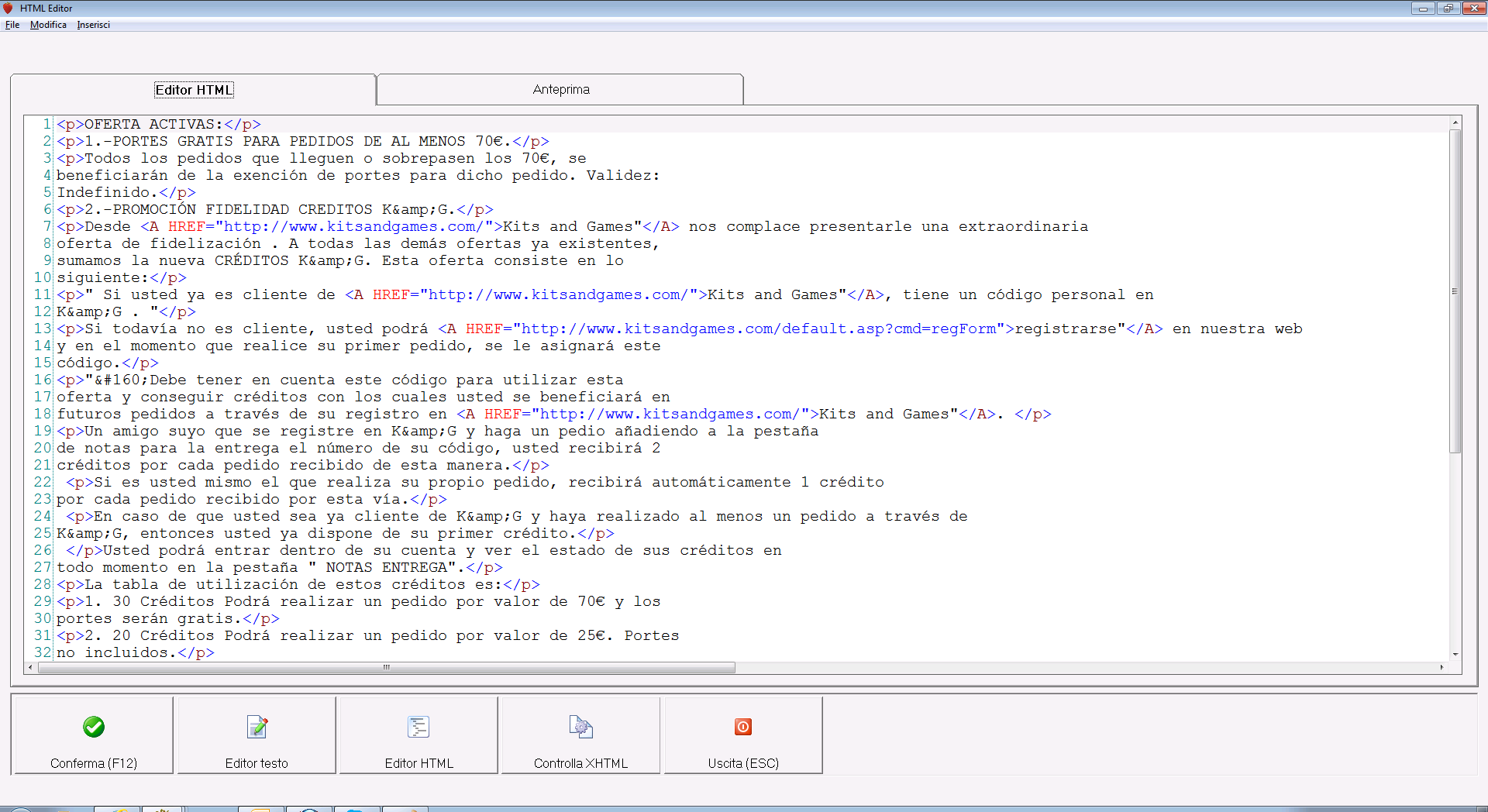Viewport: 1488px width, 812px height.
Task: Exit via Uscita (ESC) label
Action: click(743, 763)
